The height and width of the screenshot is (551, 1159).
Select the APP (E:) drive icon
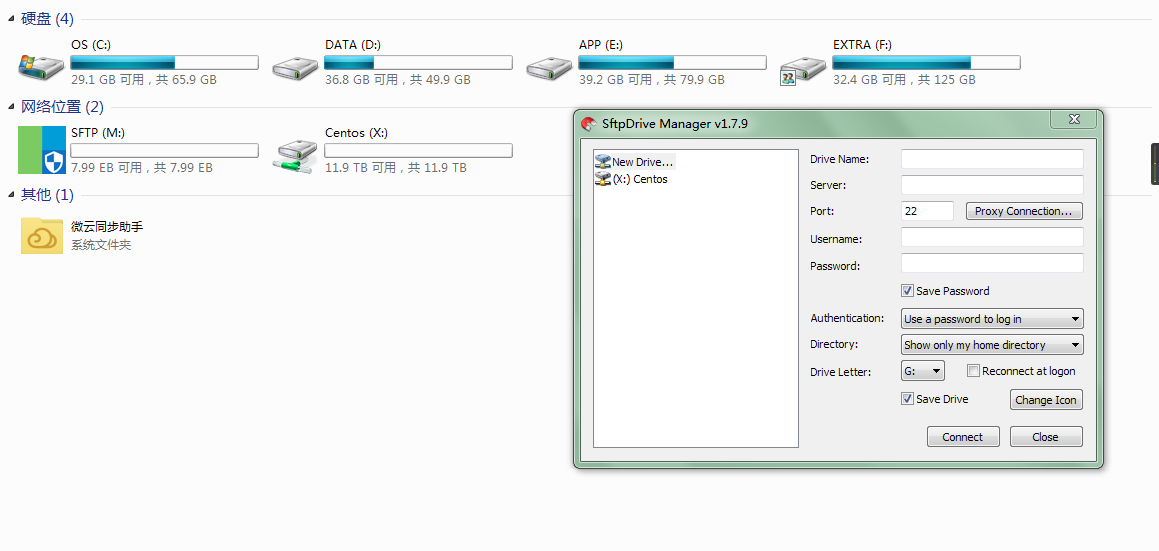(x=548, y=64)
